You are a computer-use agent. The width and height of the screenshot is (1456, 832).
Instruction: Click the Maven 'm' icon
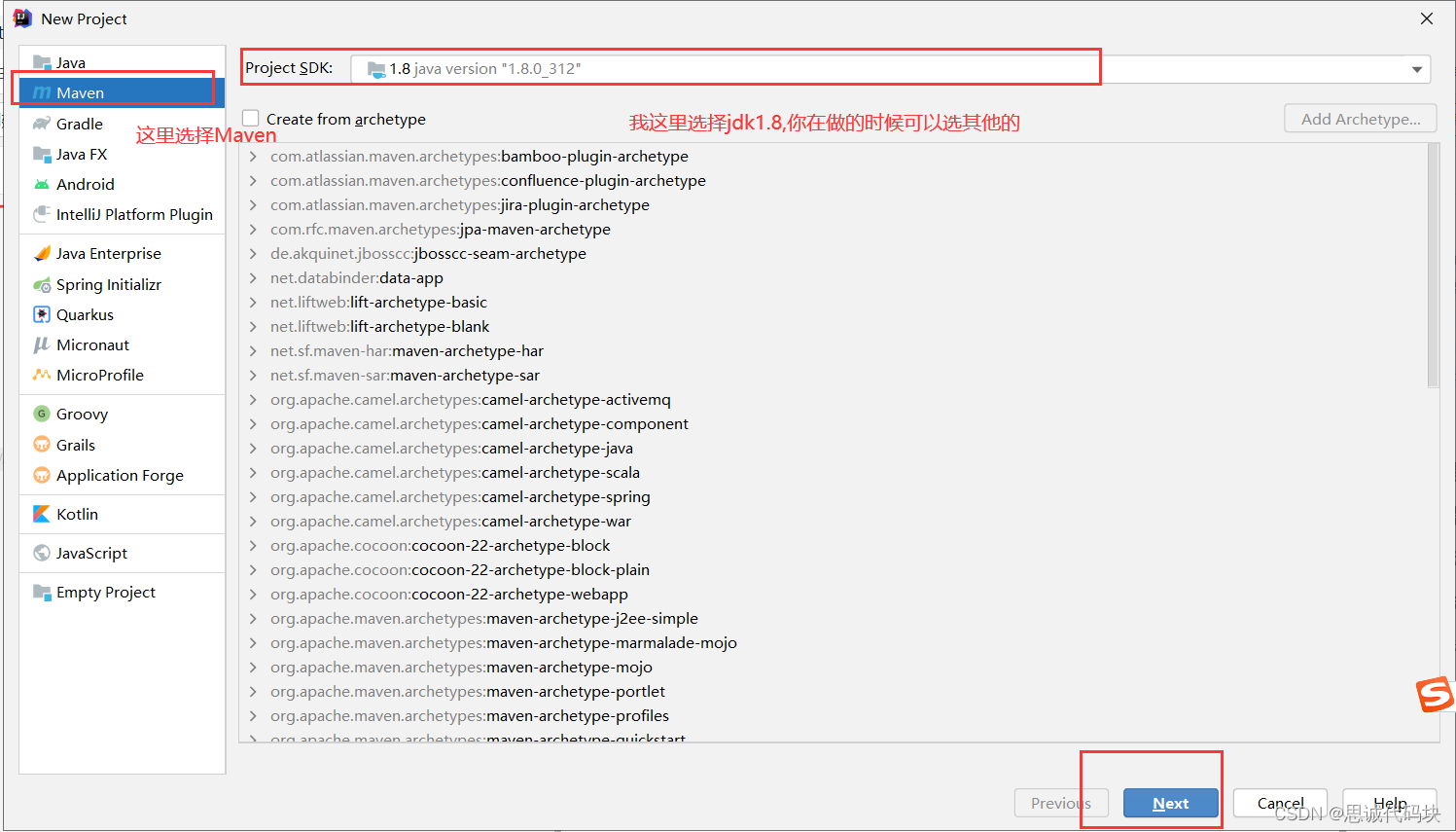click(42, 92)
